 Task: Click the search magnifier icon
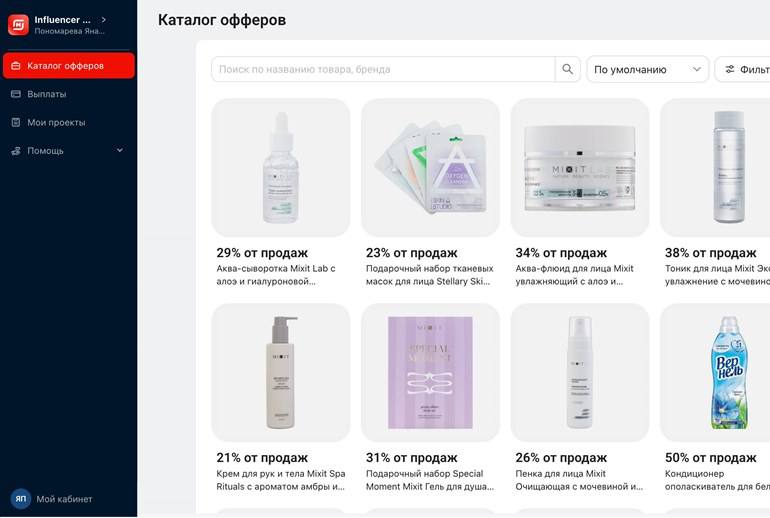pos(567,69)
